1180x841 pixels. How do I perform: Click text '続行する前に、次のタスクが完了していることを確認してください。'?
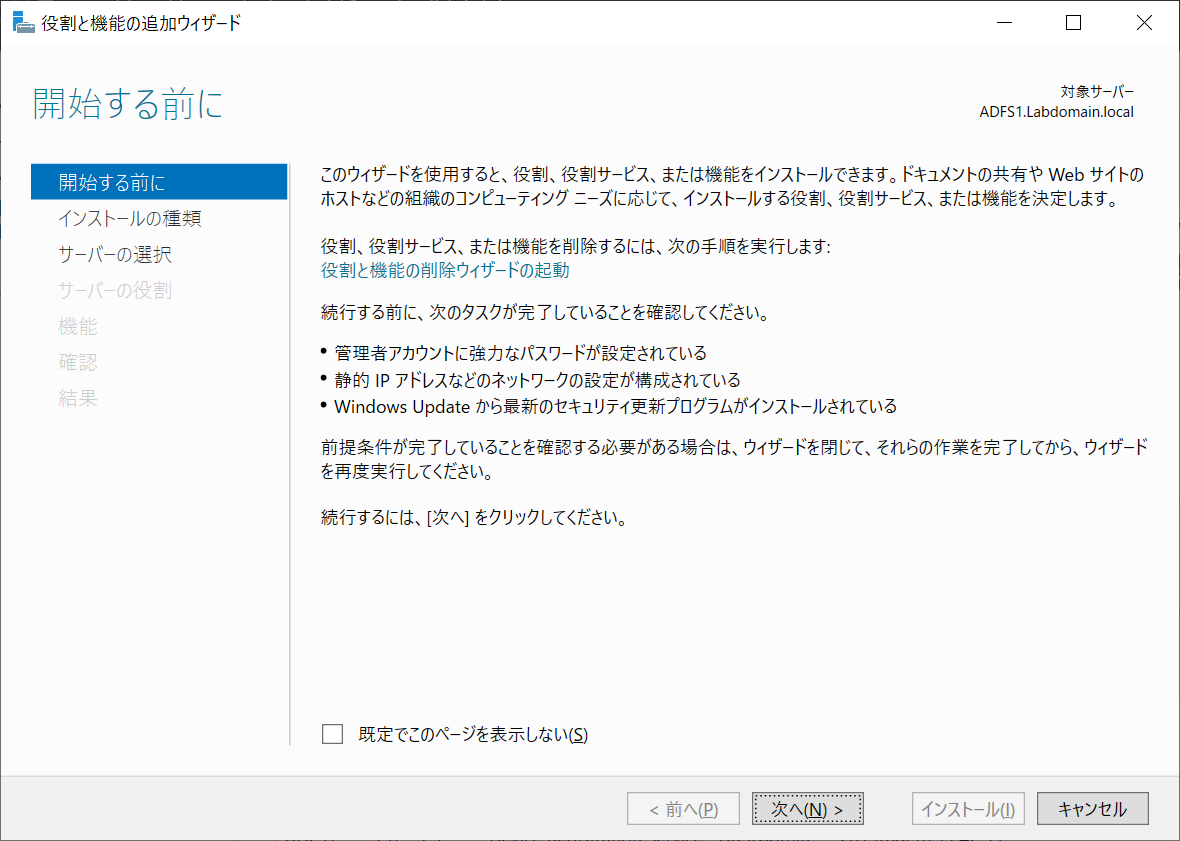coord(546,312)
